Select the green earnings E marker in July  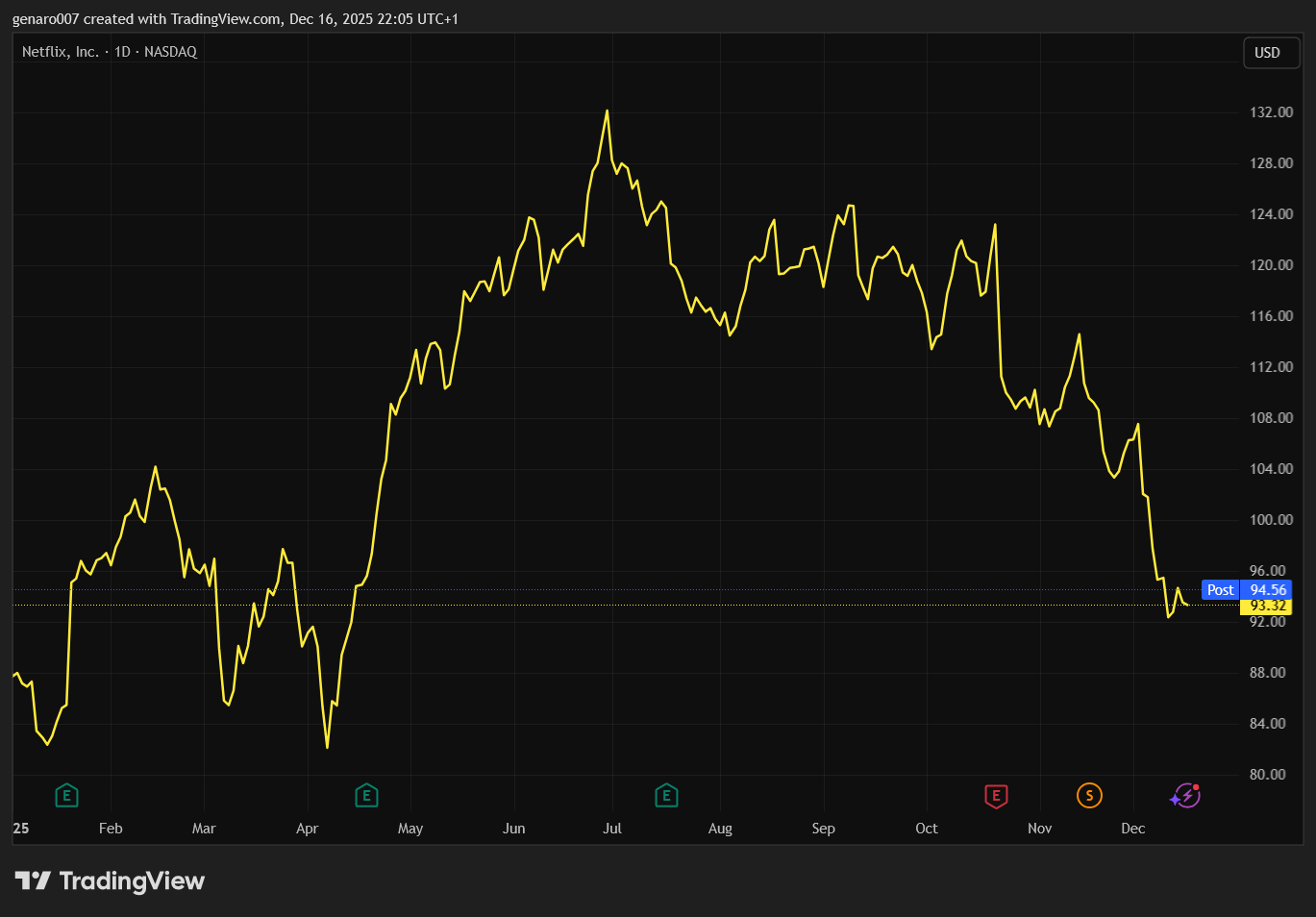coord(666,796)
